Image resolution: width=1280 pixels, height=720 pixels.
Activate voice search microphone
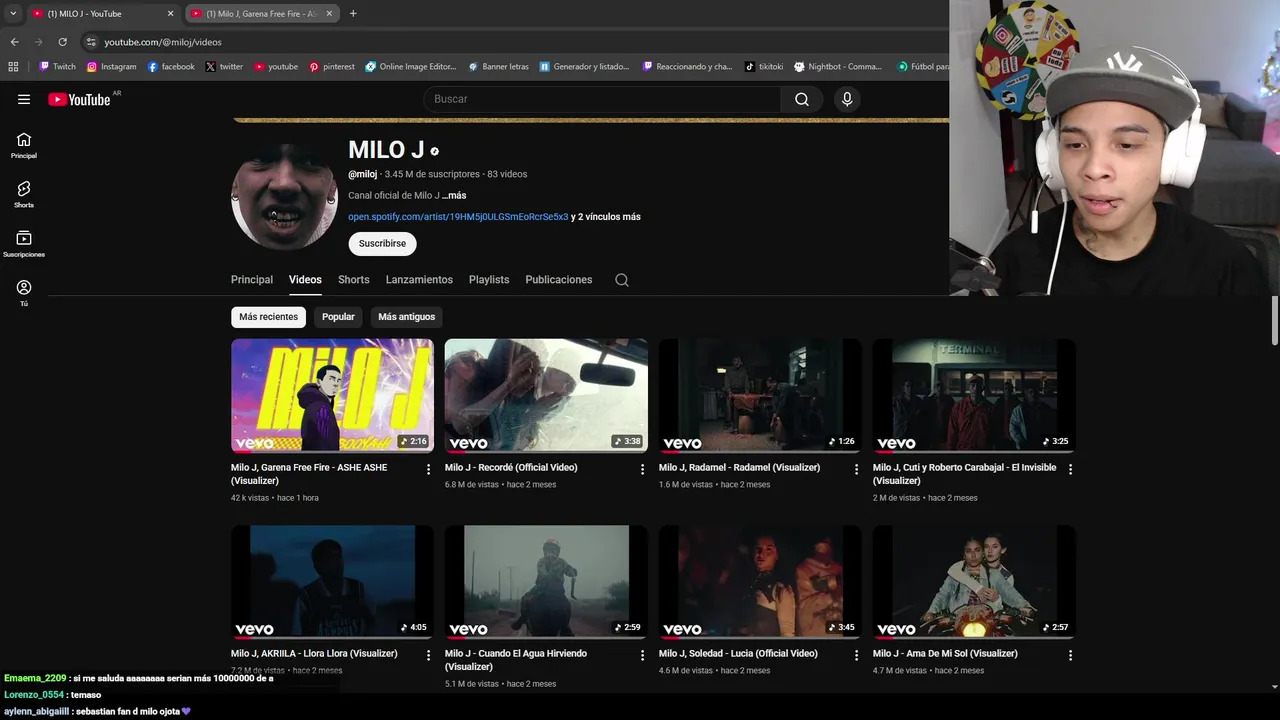(x=847, y=99)
